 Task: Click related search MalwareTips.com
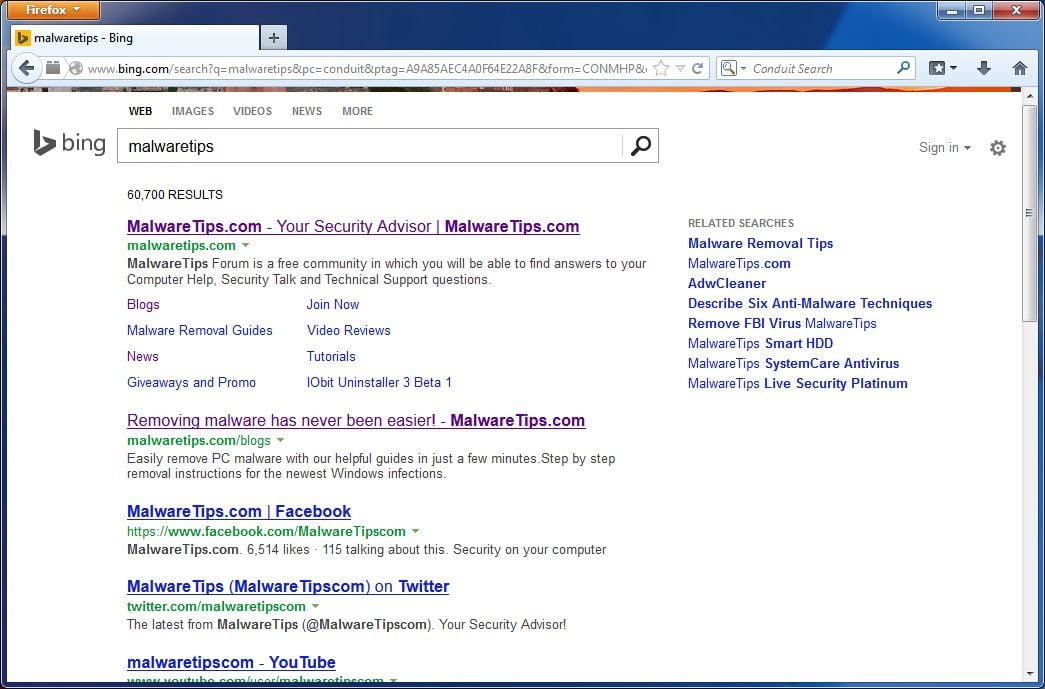739,263
